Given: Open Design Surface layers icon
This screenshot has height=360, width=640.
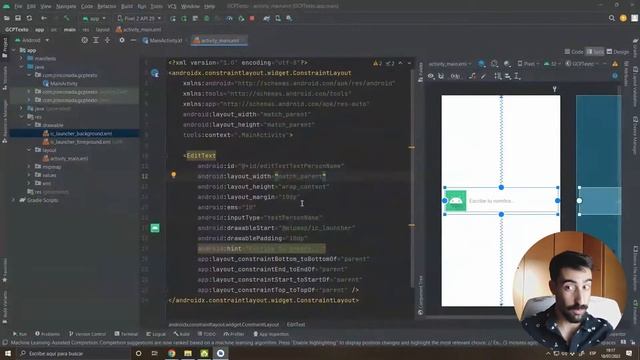Looking at the screenshot, I should click(x=482, y=64).
